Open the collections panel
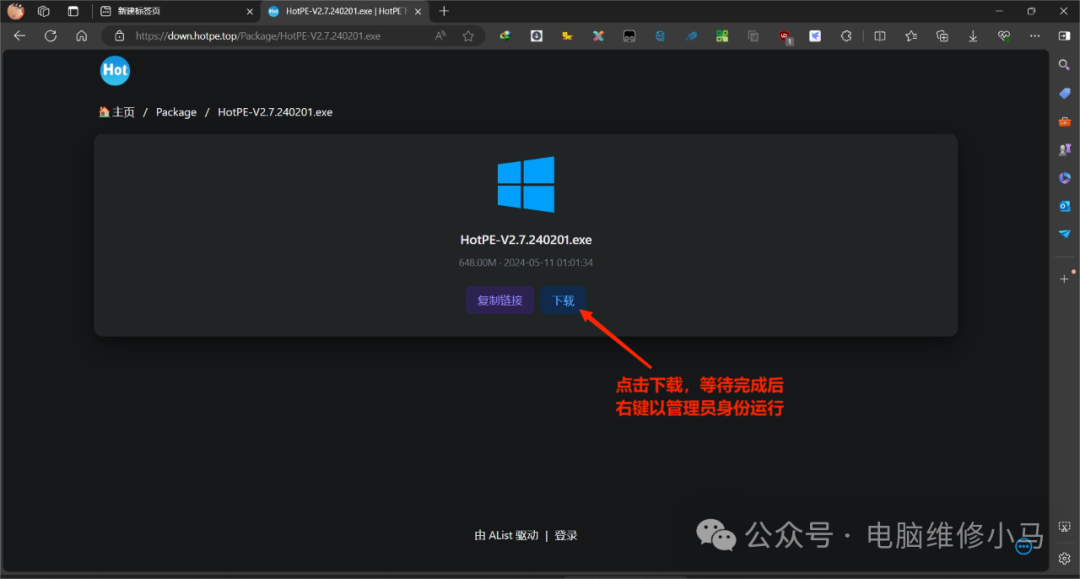Image resolution: width=1080 pixels, height=579 pixels. [942, 36]
